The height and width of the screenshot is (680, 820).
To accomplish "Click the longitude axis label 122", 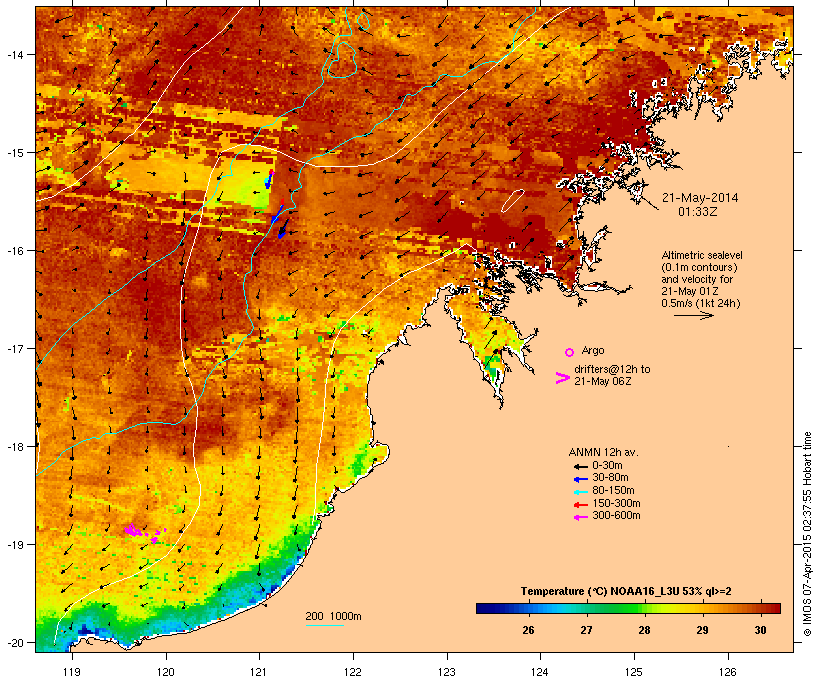I will pos(353,672).
